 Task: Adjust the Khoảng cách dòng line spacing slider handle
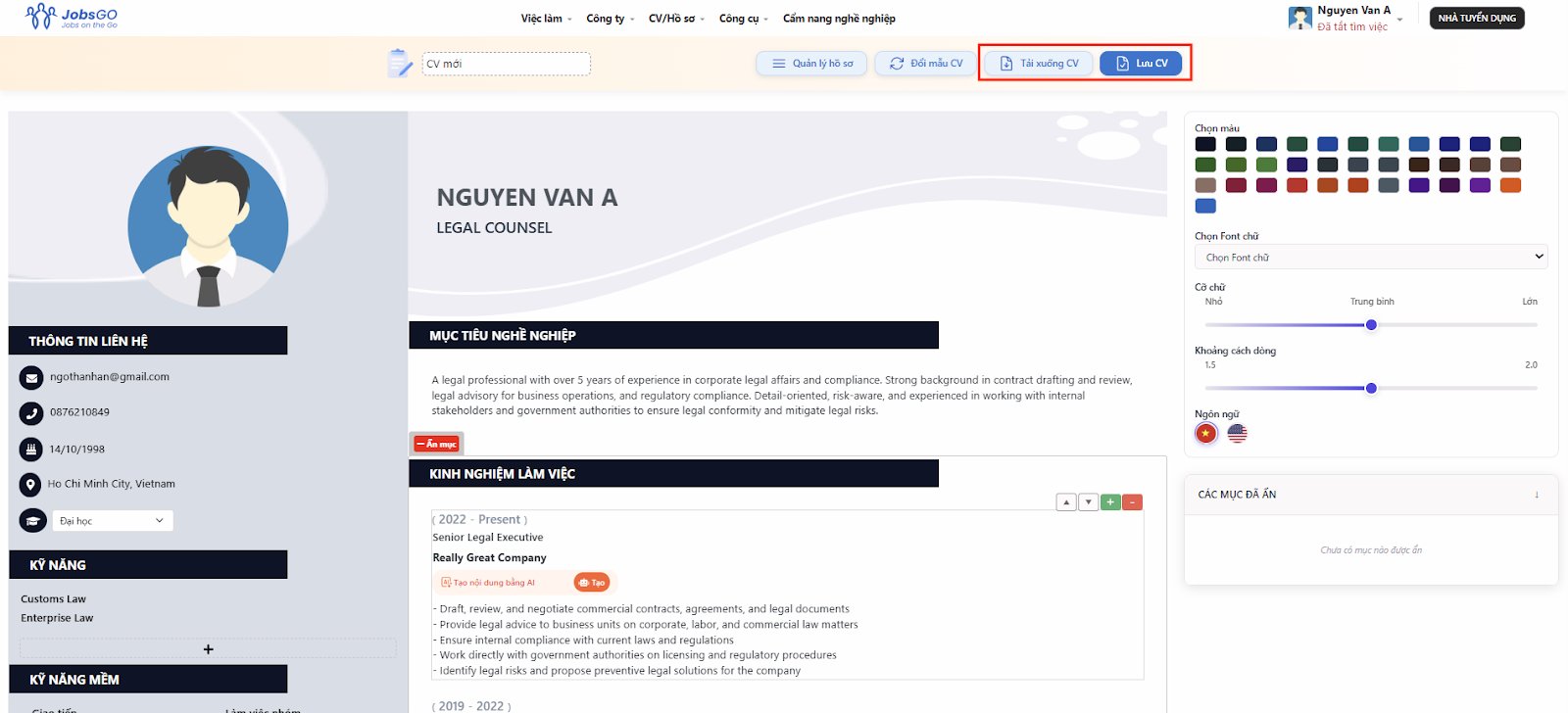1371,389
